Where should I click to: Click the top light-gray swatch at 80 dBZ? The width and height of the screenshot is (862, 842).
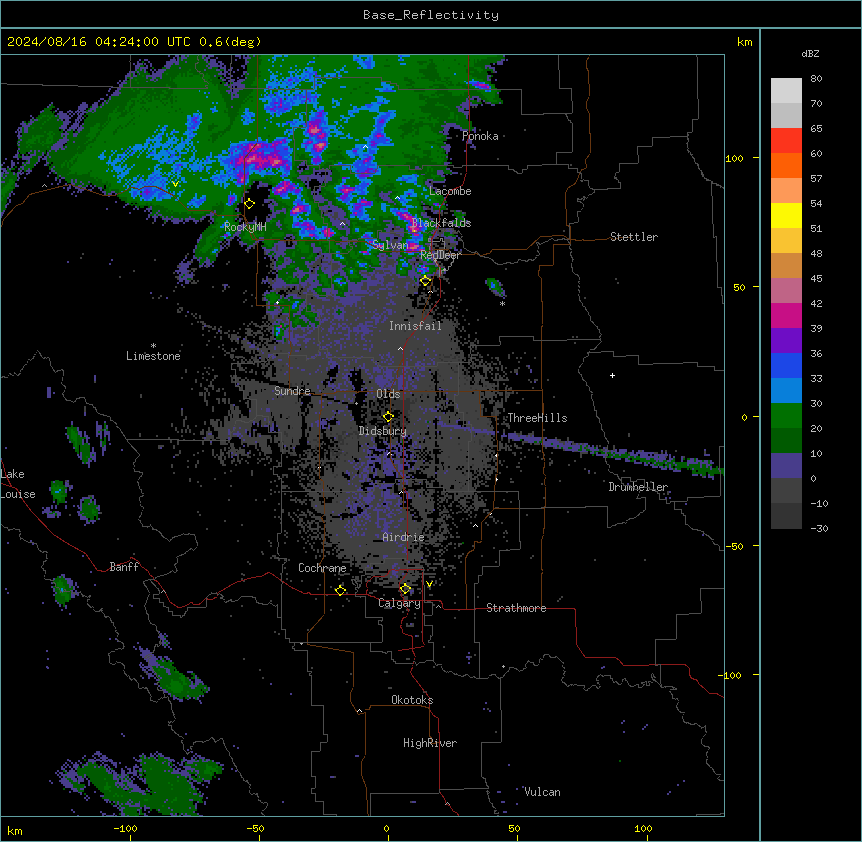pyautogui.click(x=786, y=90)
